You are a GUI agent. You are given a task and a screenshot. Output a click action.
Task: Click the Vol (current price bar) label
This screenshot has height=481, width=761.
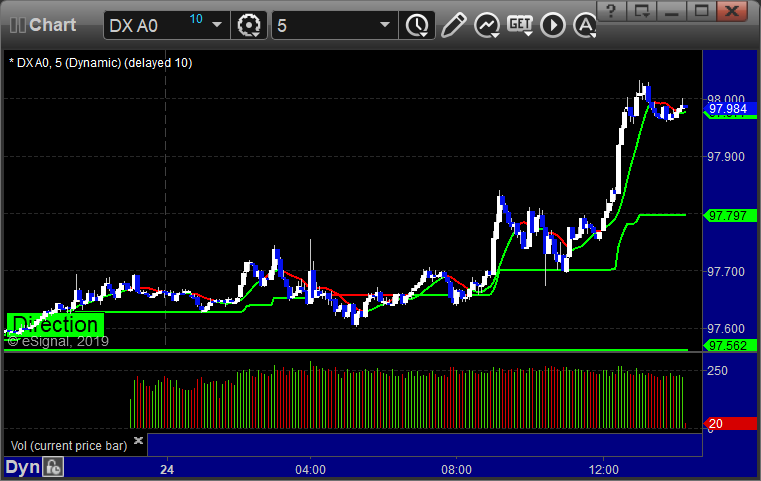69,446
